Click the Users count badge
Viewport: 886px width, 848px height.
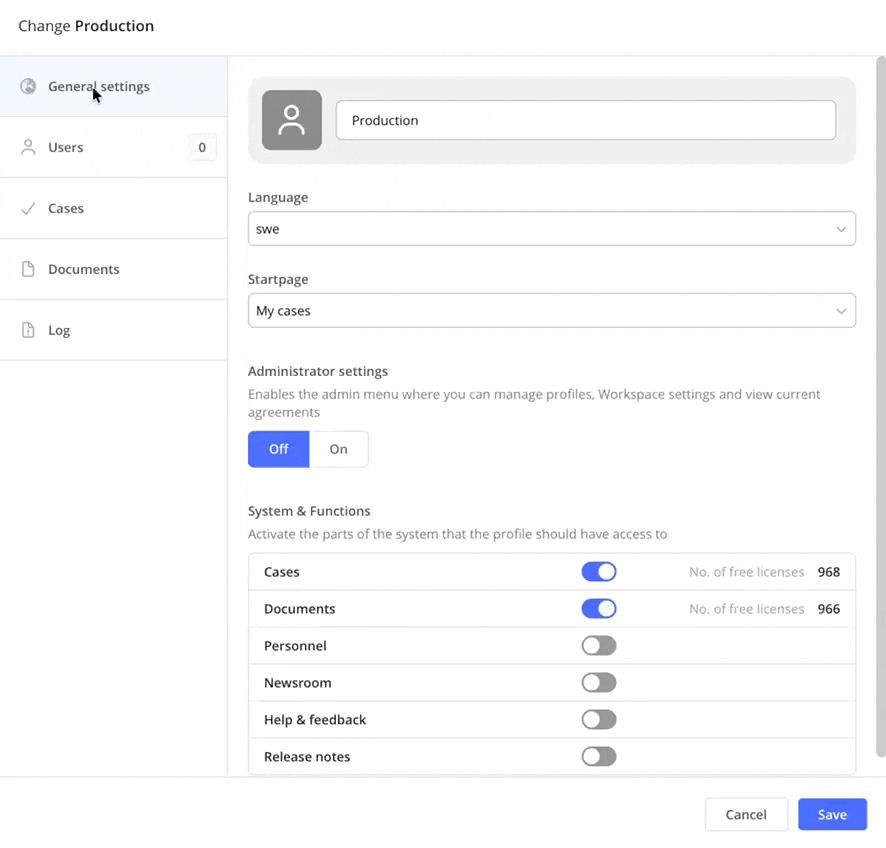point(202,148)
